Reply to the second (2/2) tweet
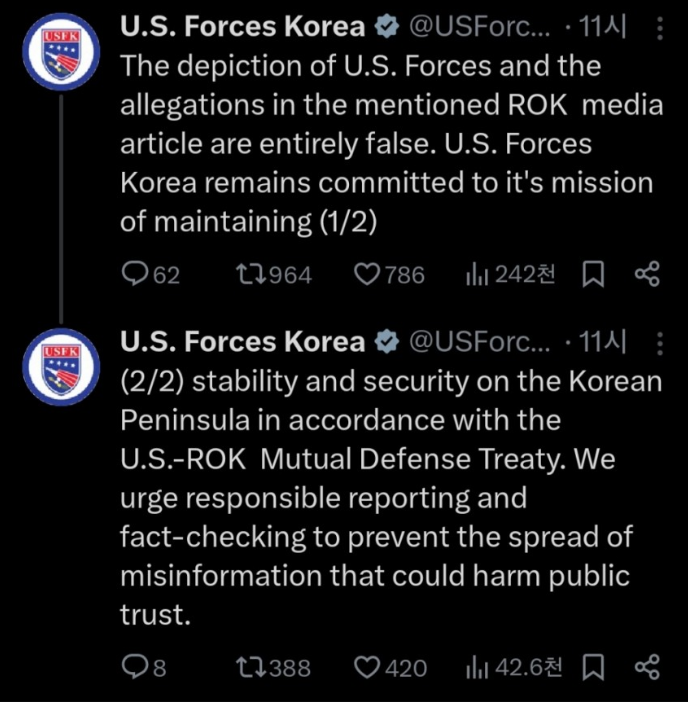 click(134, 666)
